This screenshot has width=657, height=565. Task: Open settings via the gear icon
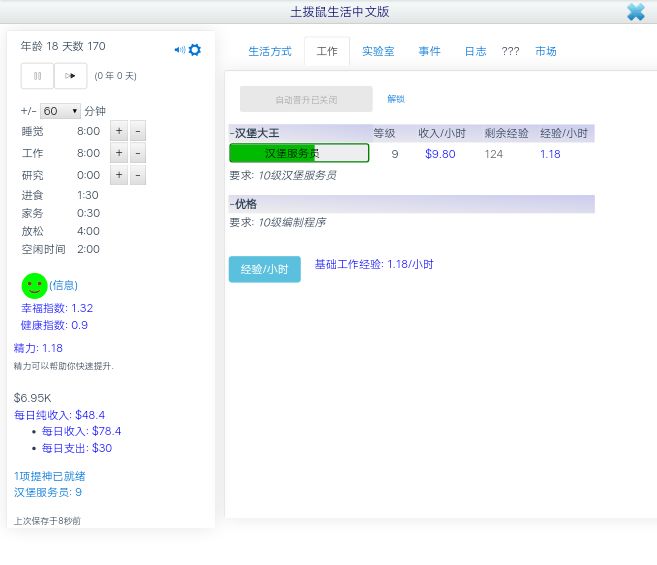(195, 50)
